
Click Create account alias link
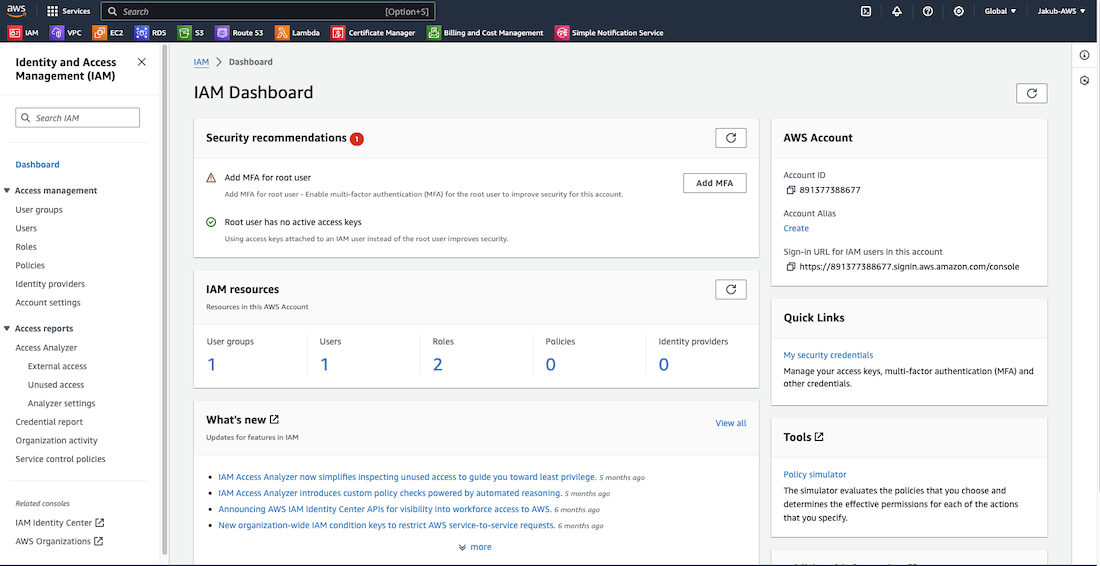(796, 228)
